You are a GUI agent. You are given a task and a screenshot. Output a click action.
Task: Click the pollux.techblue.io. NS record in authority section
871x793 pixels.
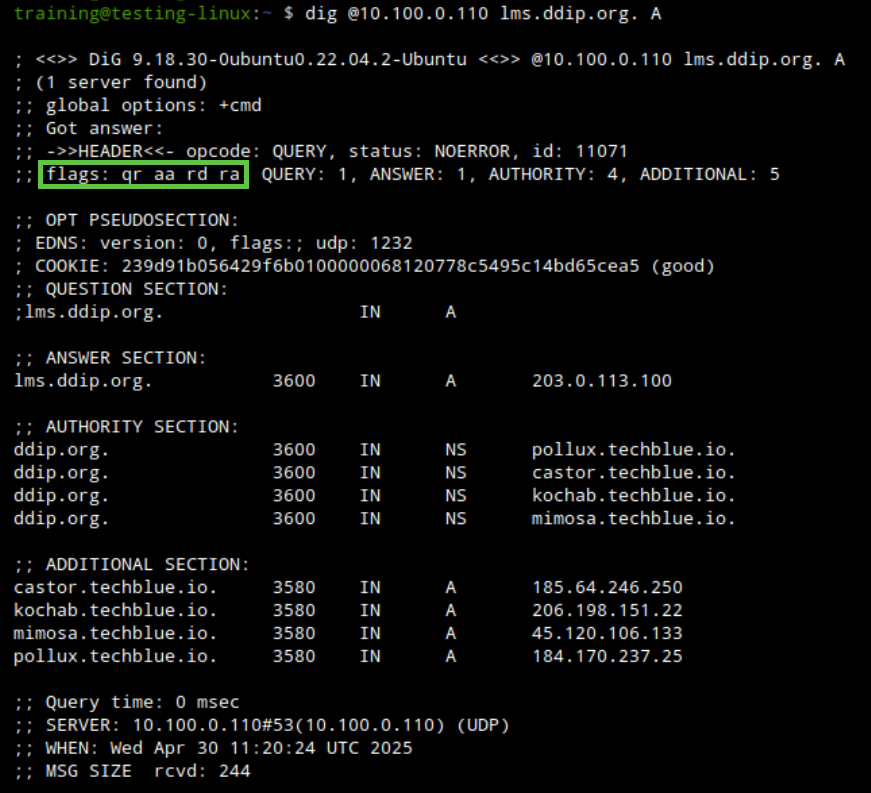(633, 450)
